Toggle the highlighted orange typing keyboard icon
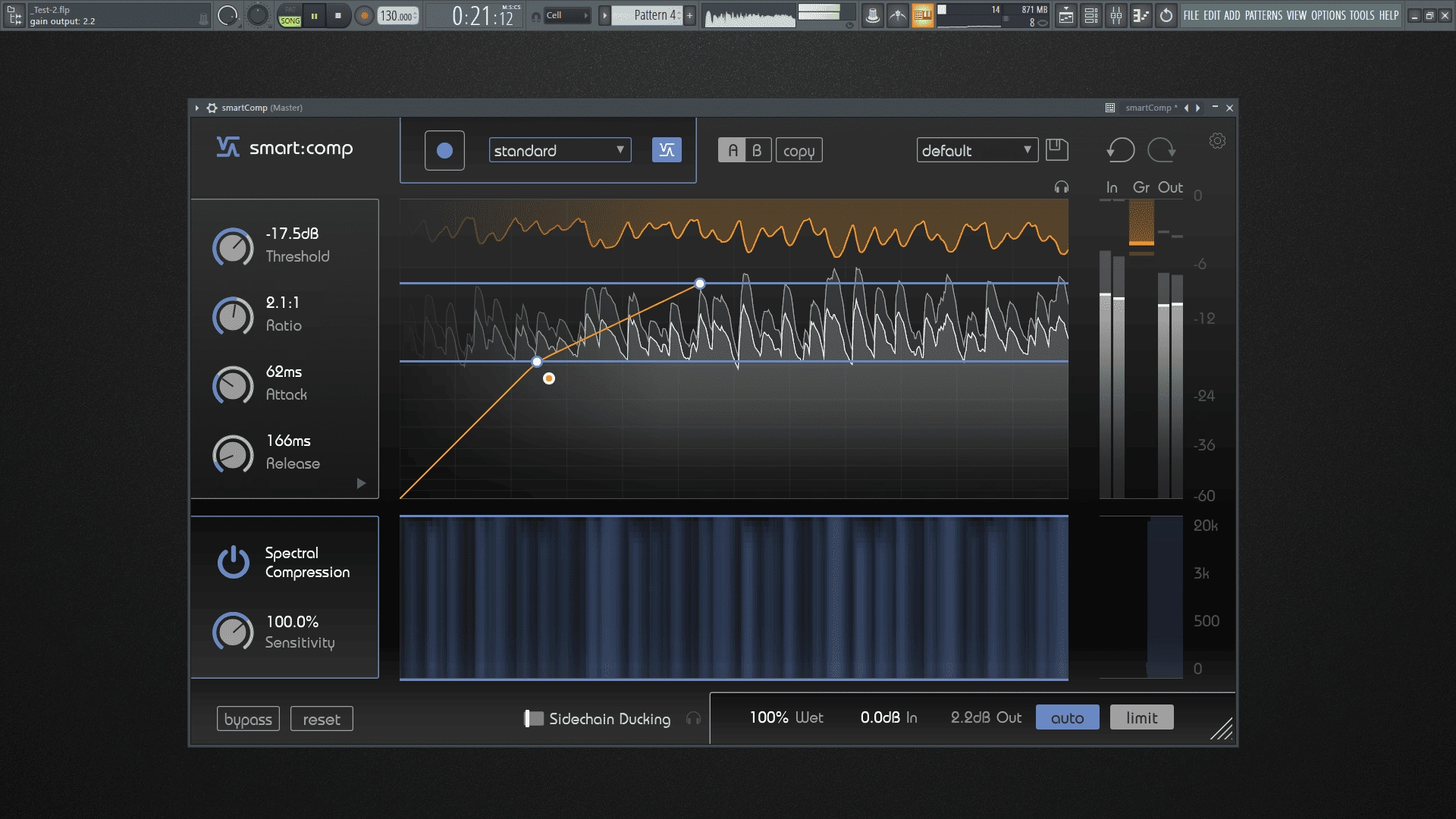Screen dimensions: 1456x819 922,15
